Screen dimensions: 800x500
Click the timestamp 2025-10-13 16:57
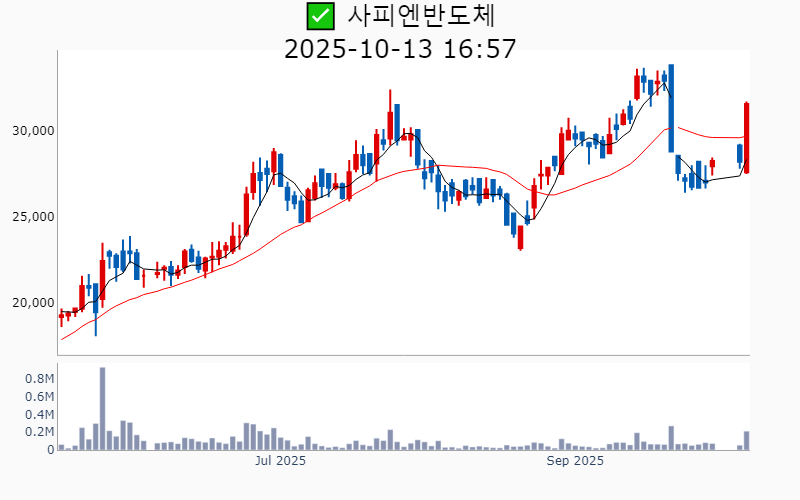(x=400, y=48)
